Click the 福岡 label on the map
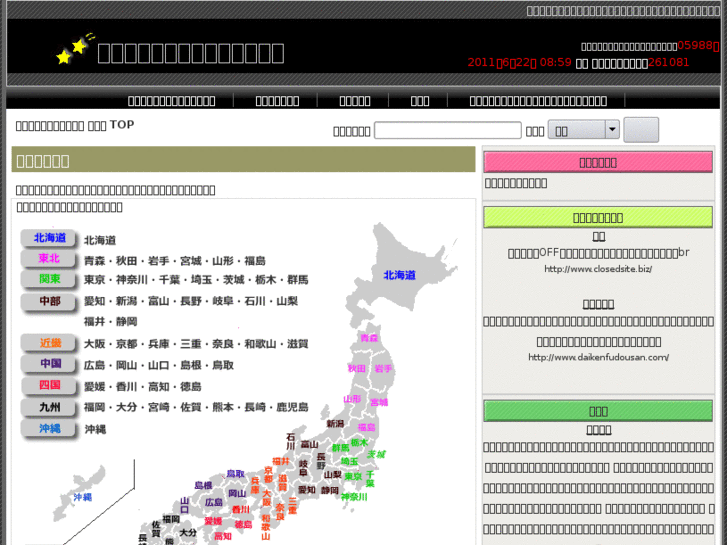 coord(171,519)
